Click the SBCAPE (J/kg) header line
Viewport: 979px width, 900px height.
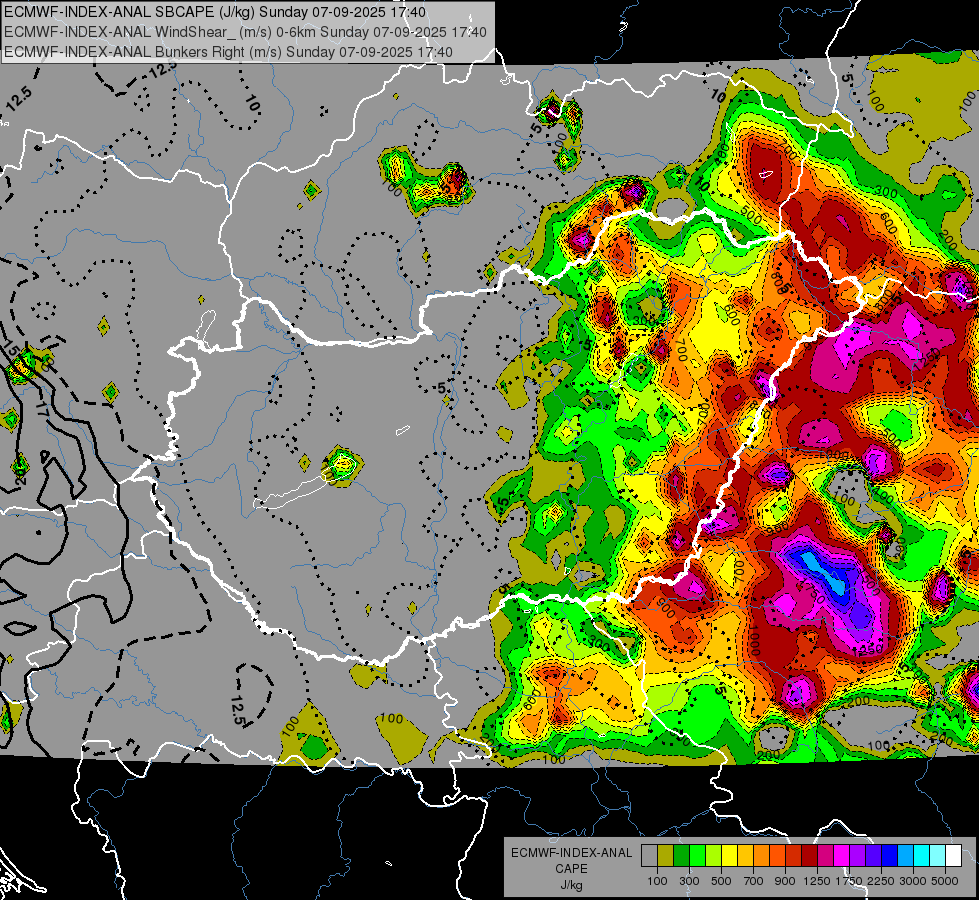click(215, 12)
